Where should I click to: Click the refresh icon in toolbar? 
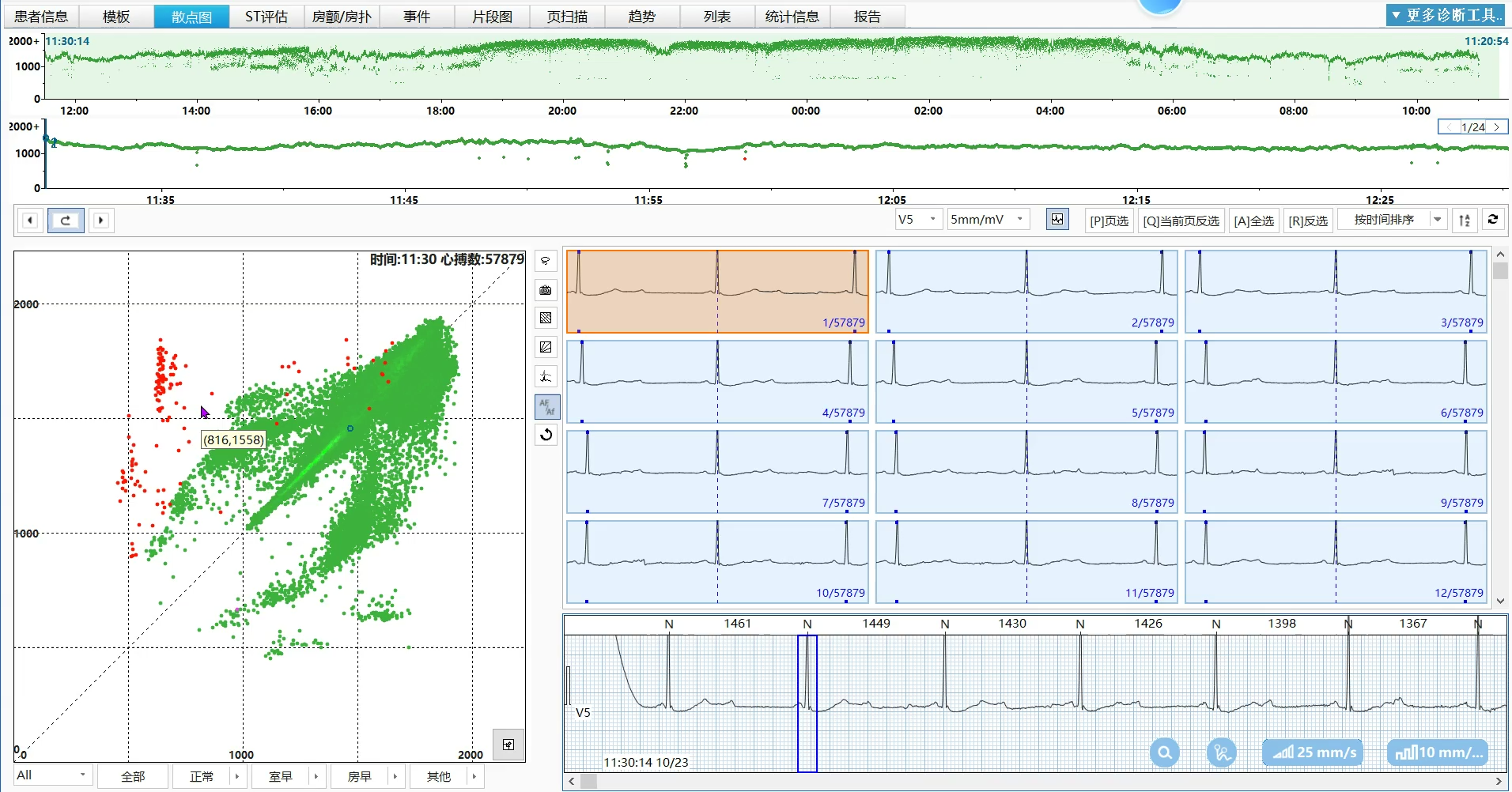pyautogui.click(x=1493, y=220)
